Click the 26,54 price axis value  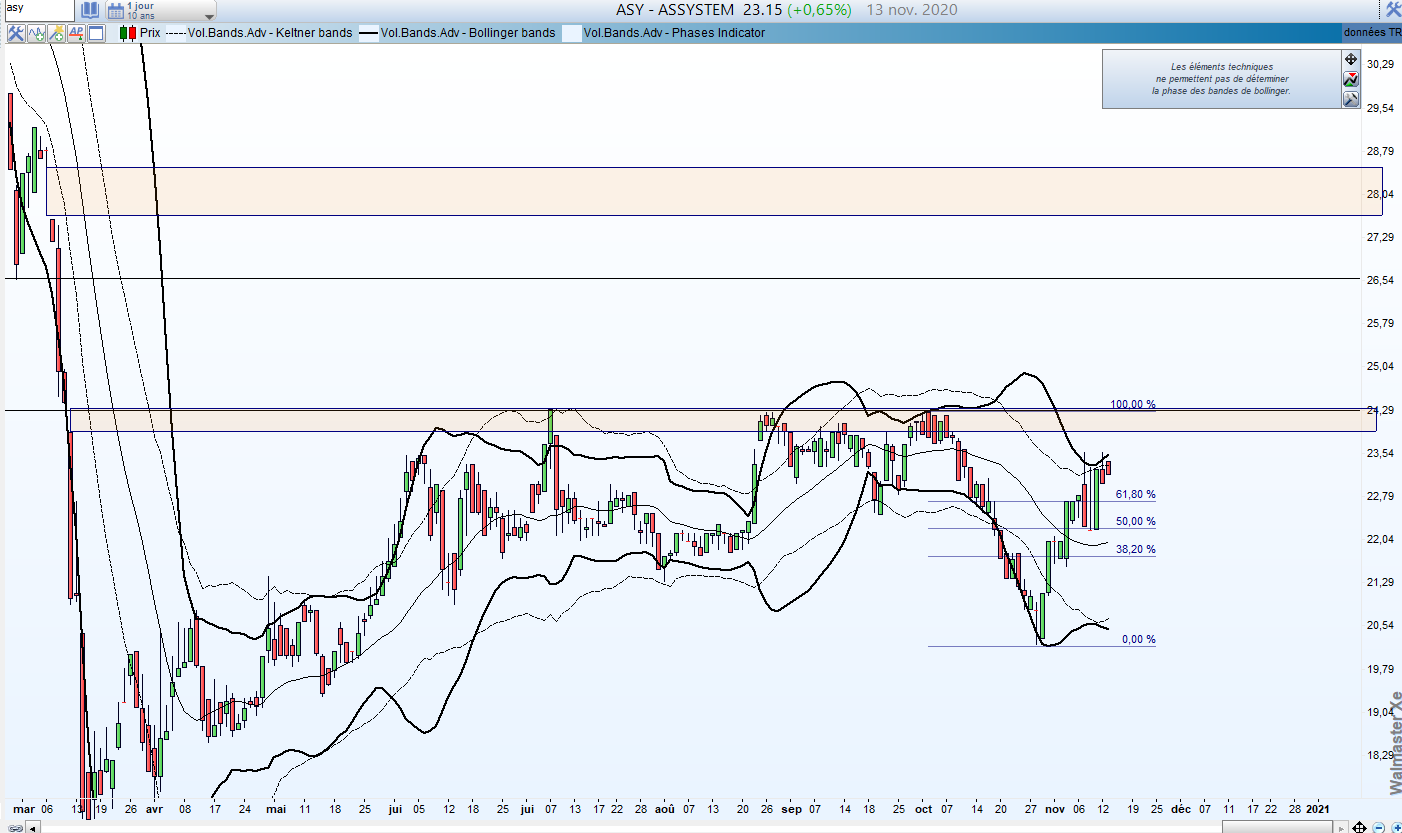[1381, 280]
